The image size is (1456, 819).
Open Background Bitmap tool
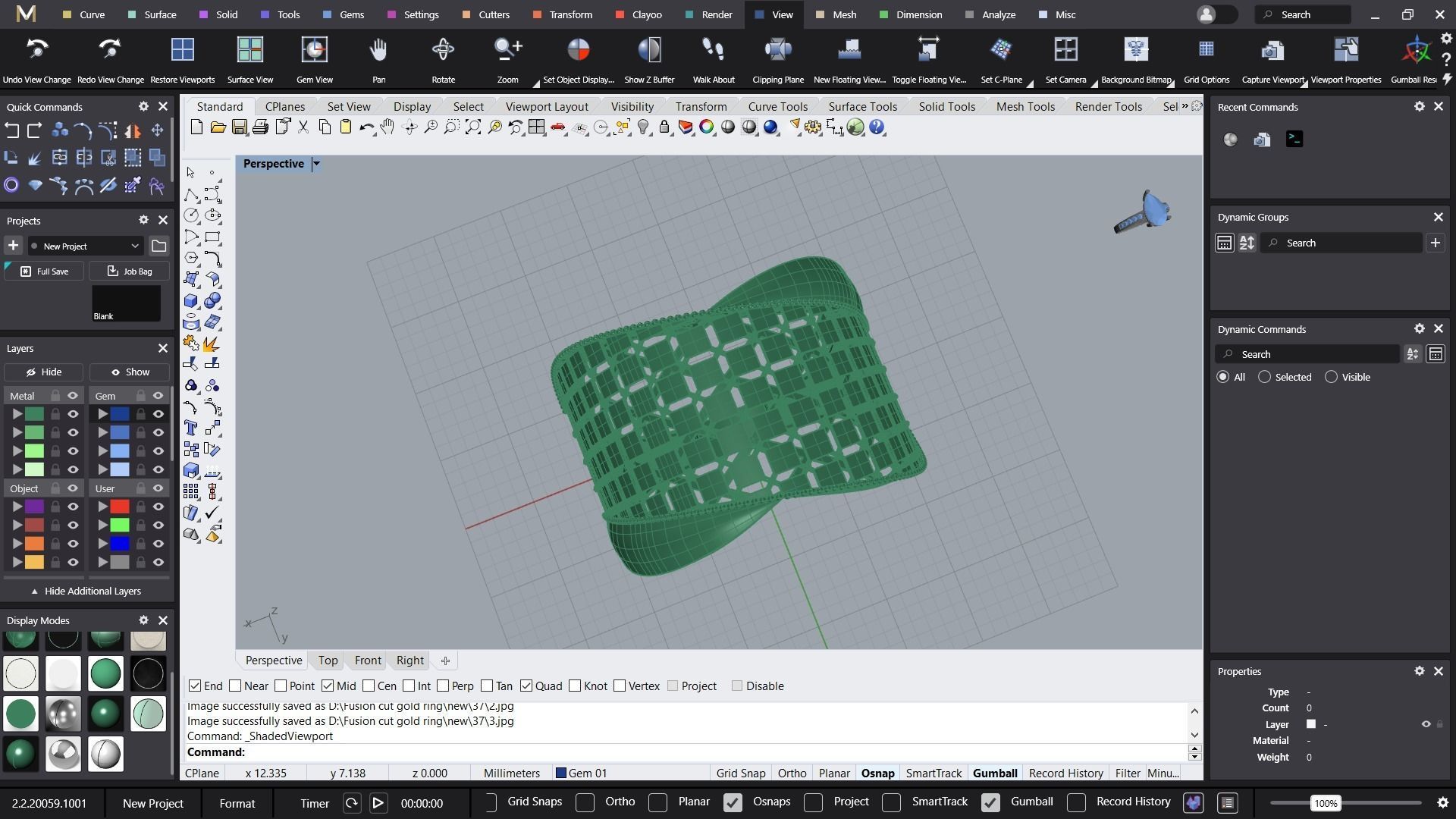point(1136,49)
